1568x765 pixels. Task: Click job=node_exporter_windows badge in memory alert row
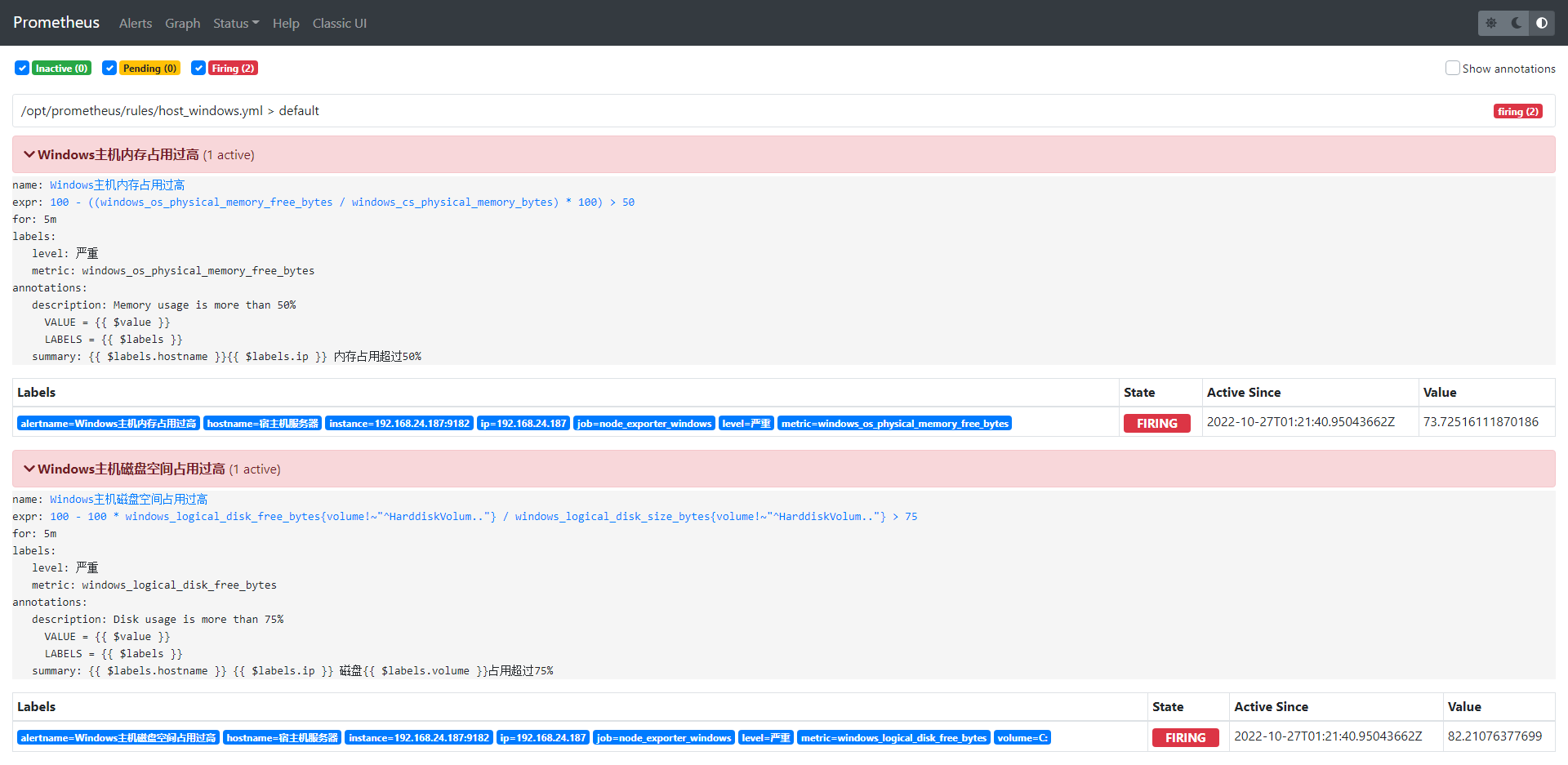[644, 423]
